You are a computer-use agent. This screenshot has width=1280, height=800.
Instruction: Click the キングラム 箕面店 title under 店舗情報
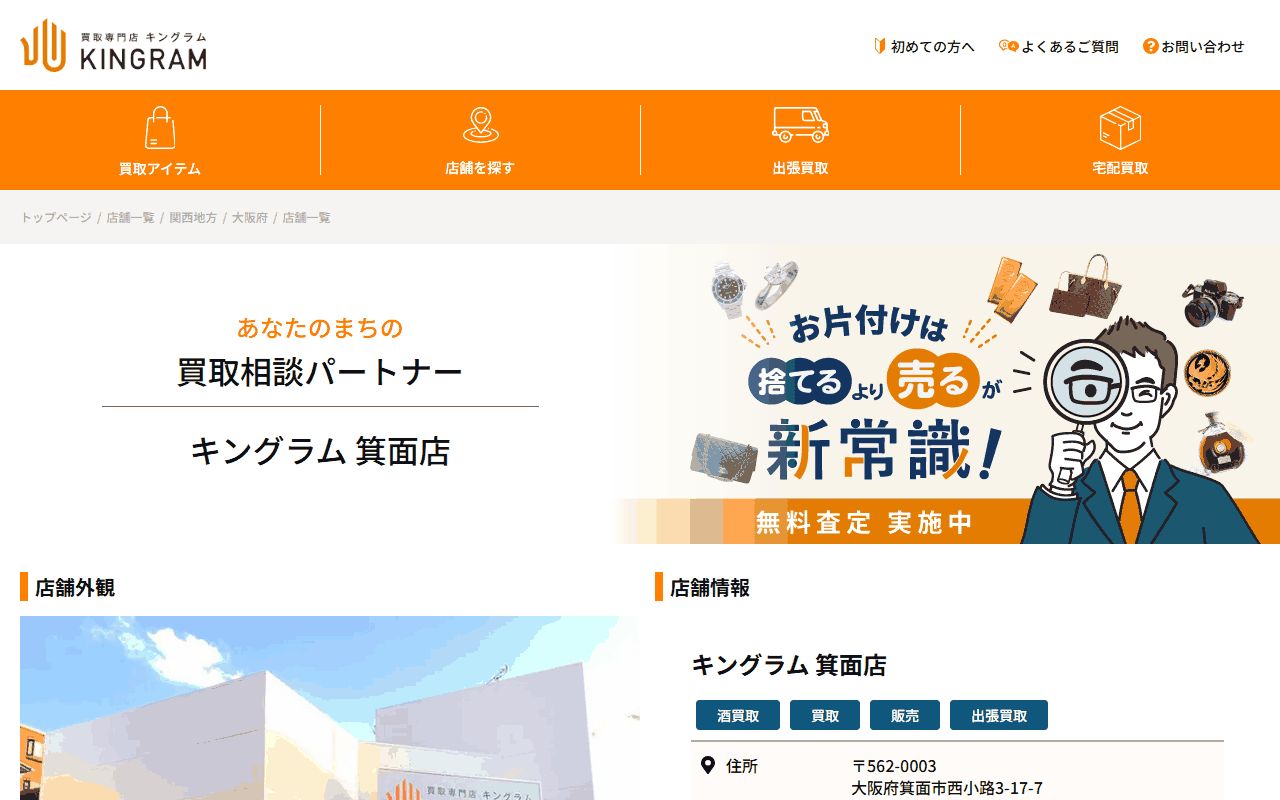click(x=789, y=665)
